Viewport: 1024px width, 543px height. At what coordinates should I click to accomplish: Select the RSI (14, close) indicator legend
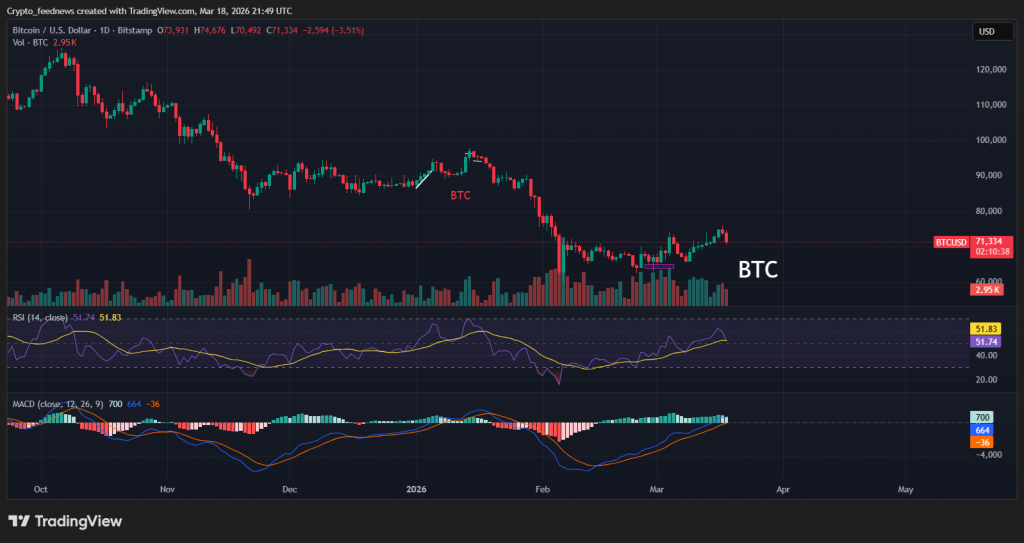click(x=40, y=317)
